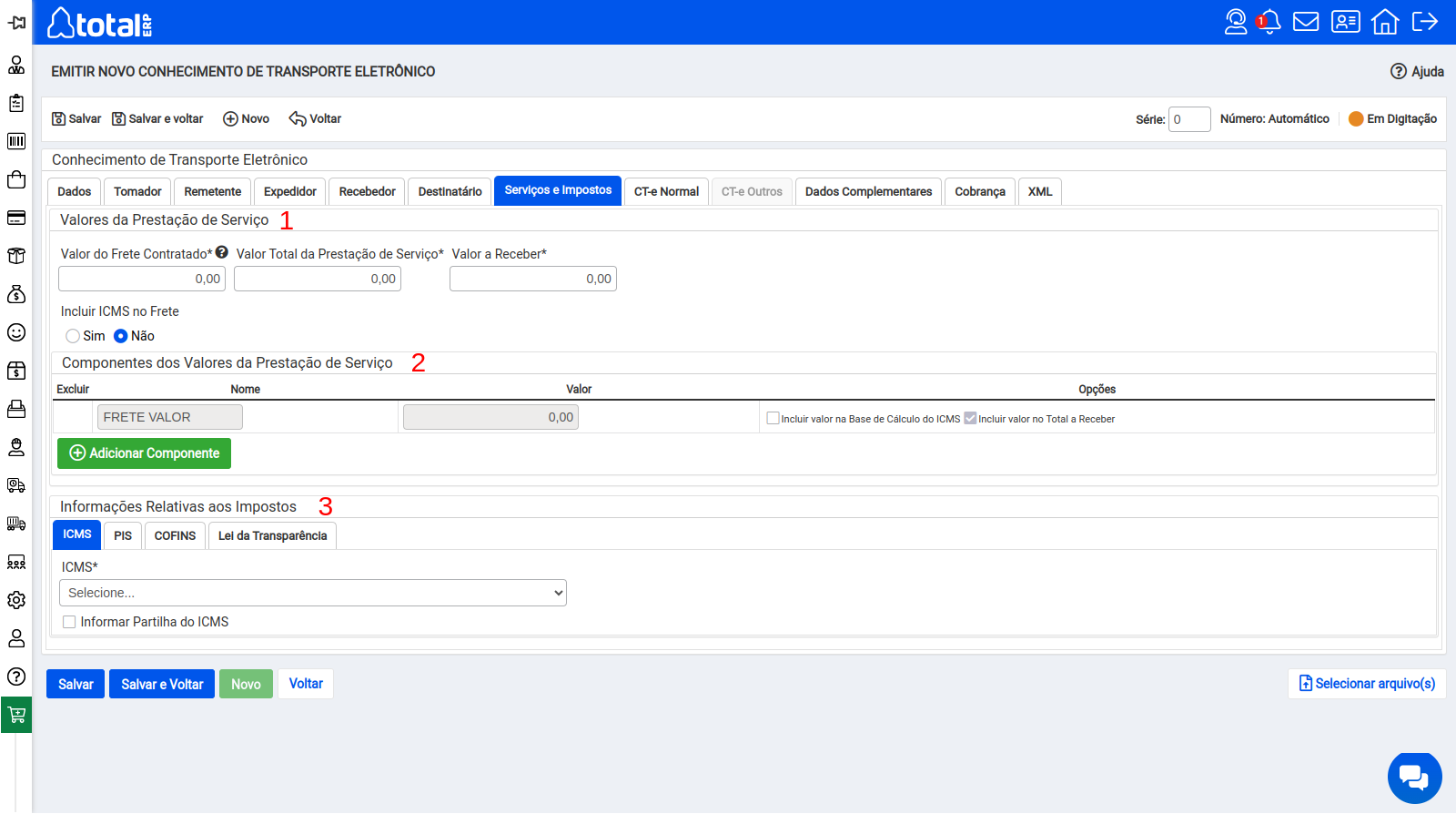Open the Dados Complementares tab
1456x814 pixels.
click(869, 191)
